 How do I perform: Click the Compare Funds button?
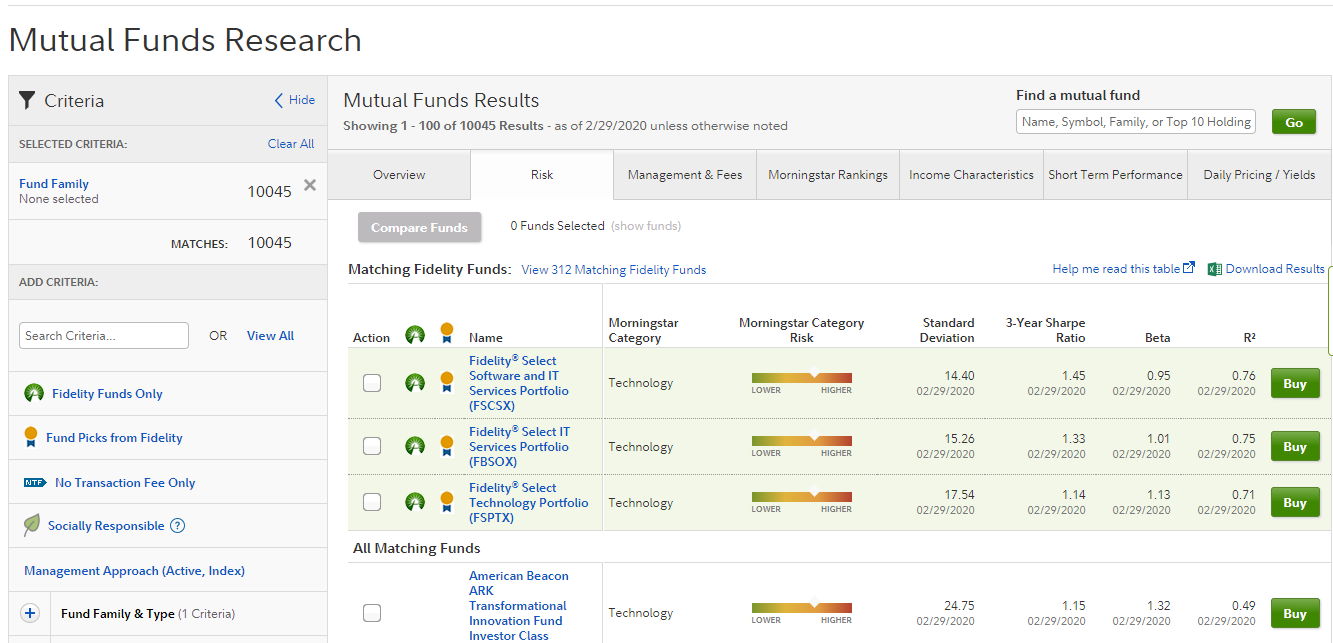coord(419,227)
